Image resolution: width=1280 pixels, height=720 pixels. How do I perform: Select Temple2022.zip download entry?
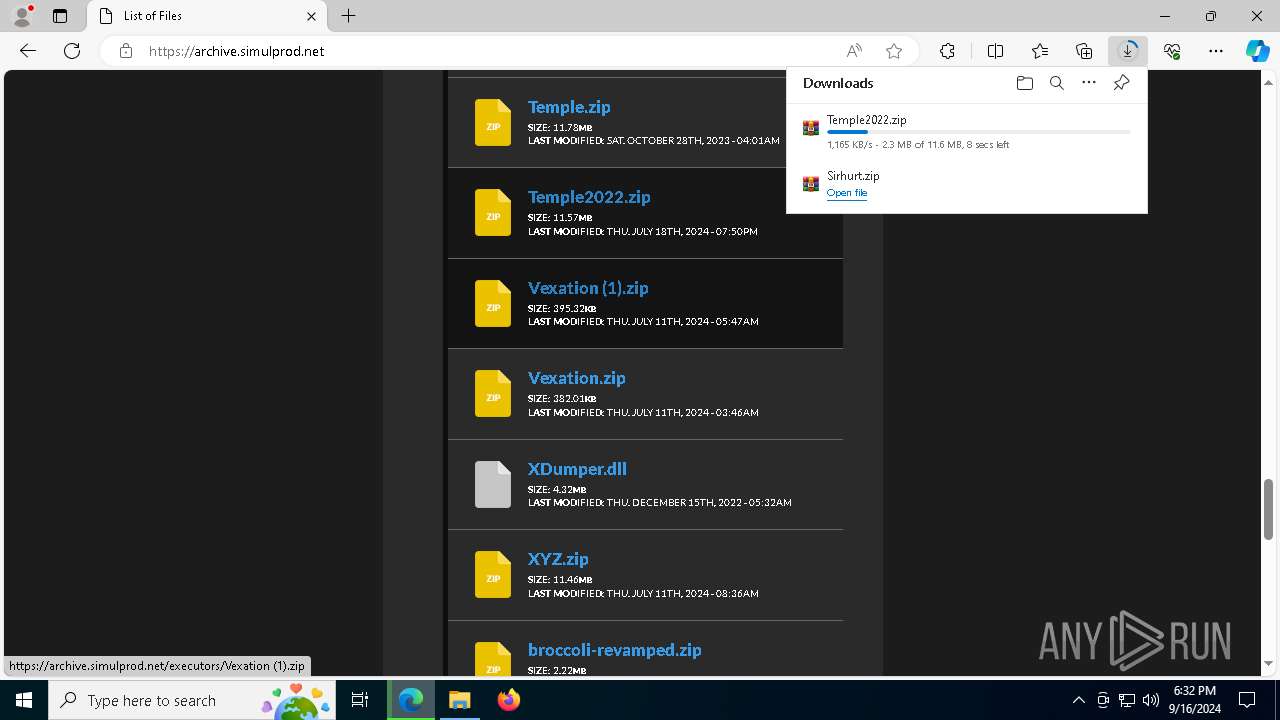(x=966, y=132)
